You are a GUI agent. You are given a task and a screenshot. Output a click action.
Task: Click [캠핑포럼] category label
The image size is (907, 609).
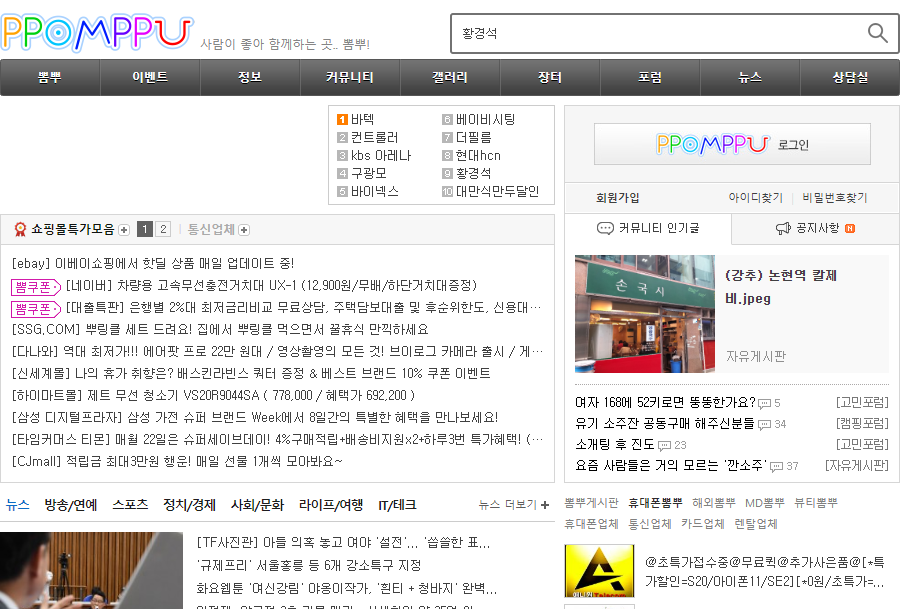click(x=862, y=424)
